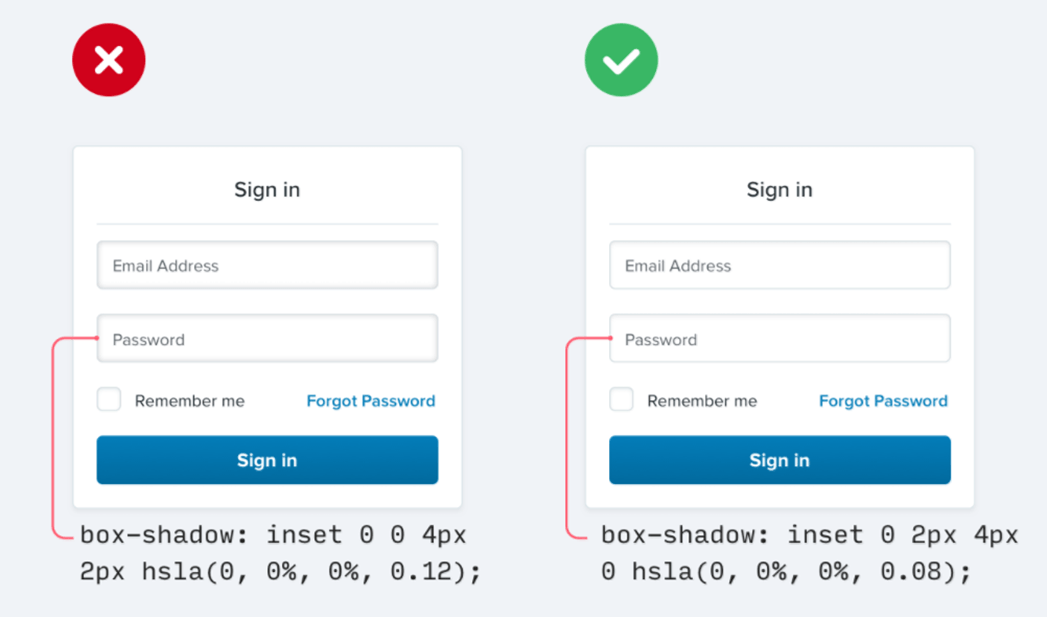Viewport: 1047px width, 617px height.
Task: Enable Remember me checkbox in green check form
Action: click(x=621, y=400)
